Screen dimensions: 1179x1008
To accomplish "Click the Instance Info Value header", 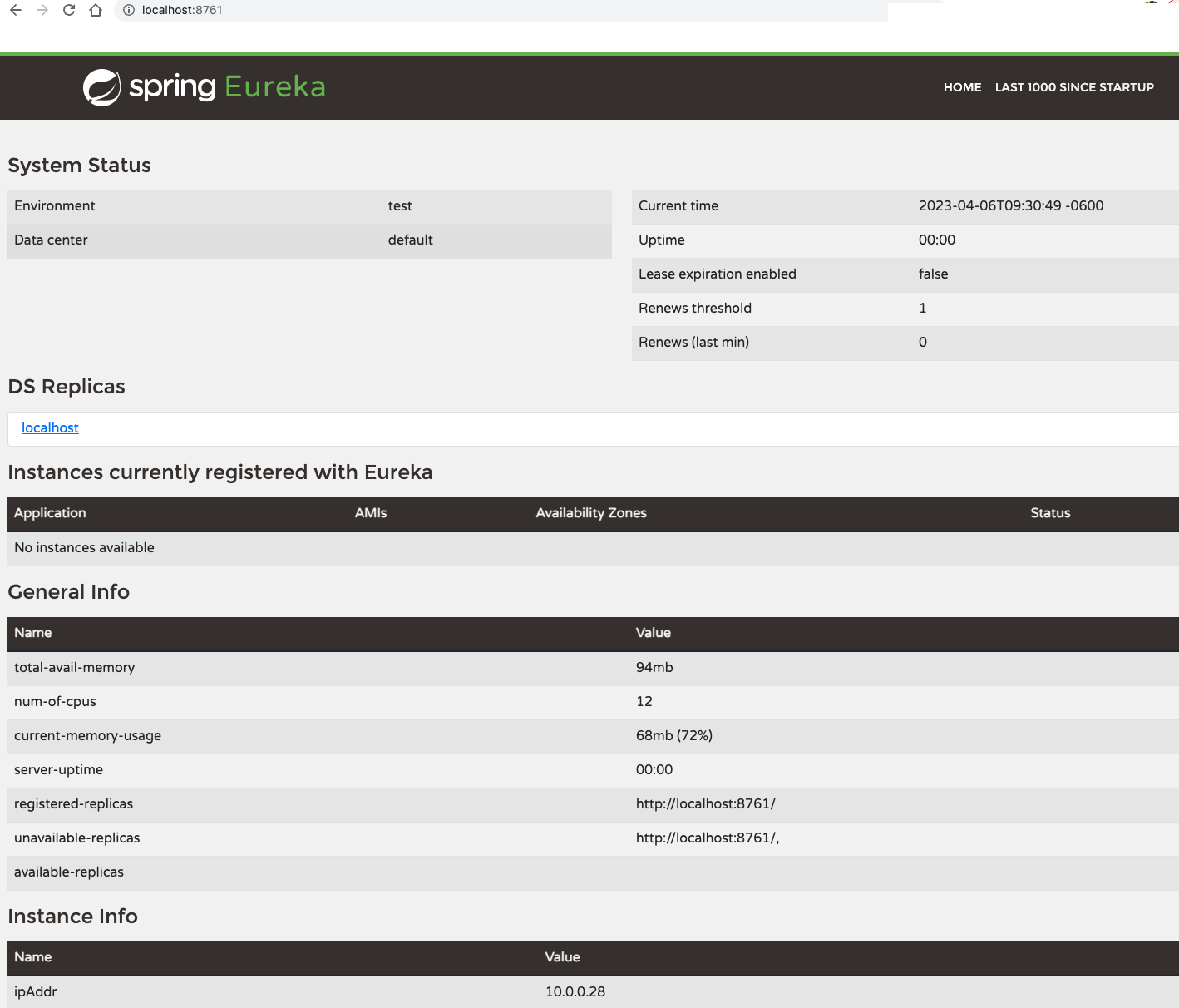I will point(563,957).
